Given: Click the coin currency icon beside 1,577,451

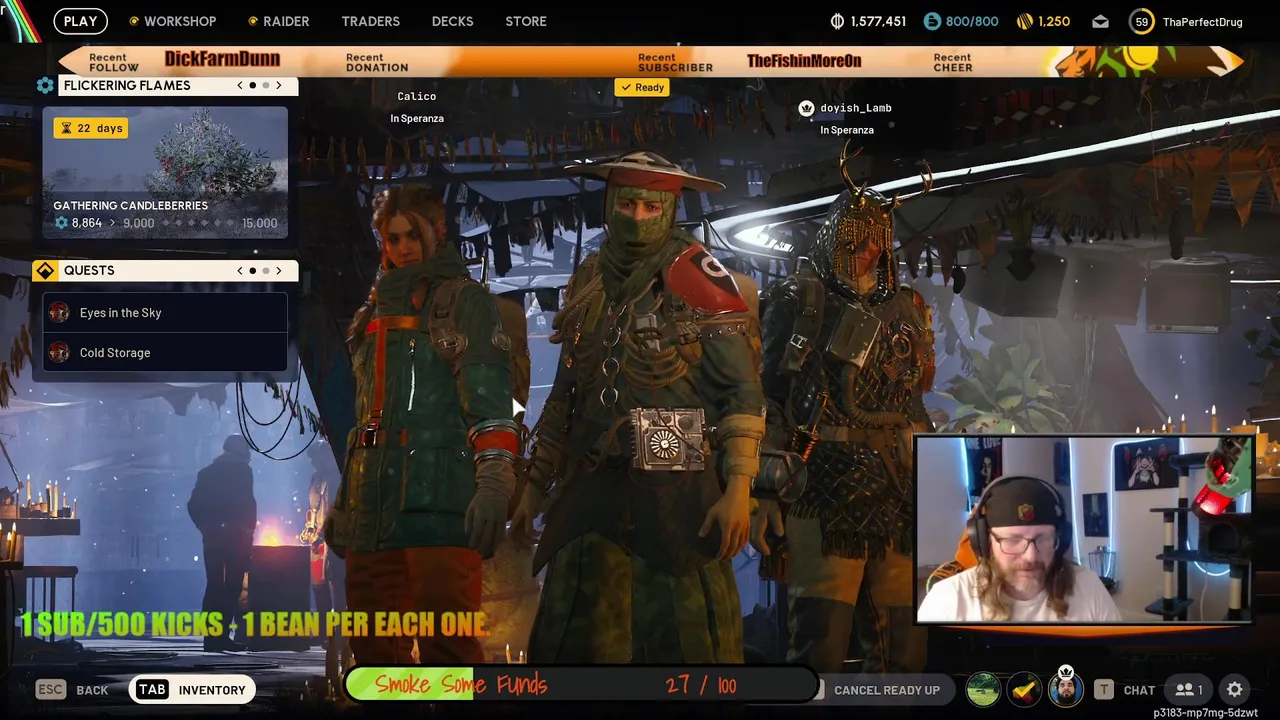Looking at the screenshot, I should 837,21.
